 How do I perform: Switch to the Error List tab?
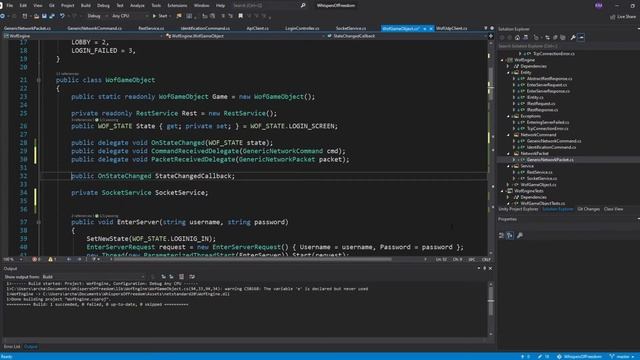point(12,347)
